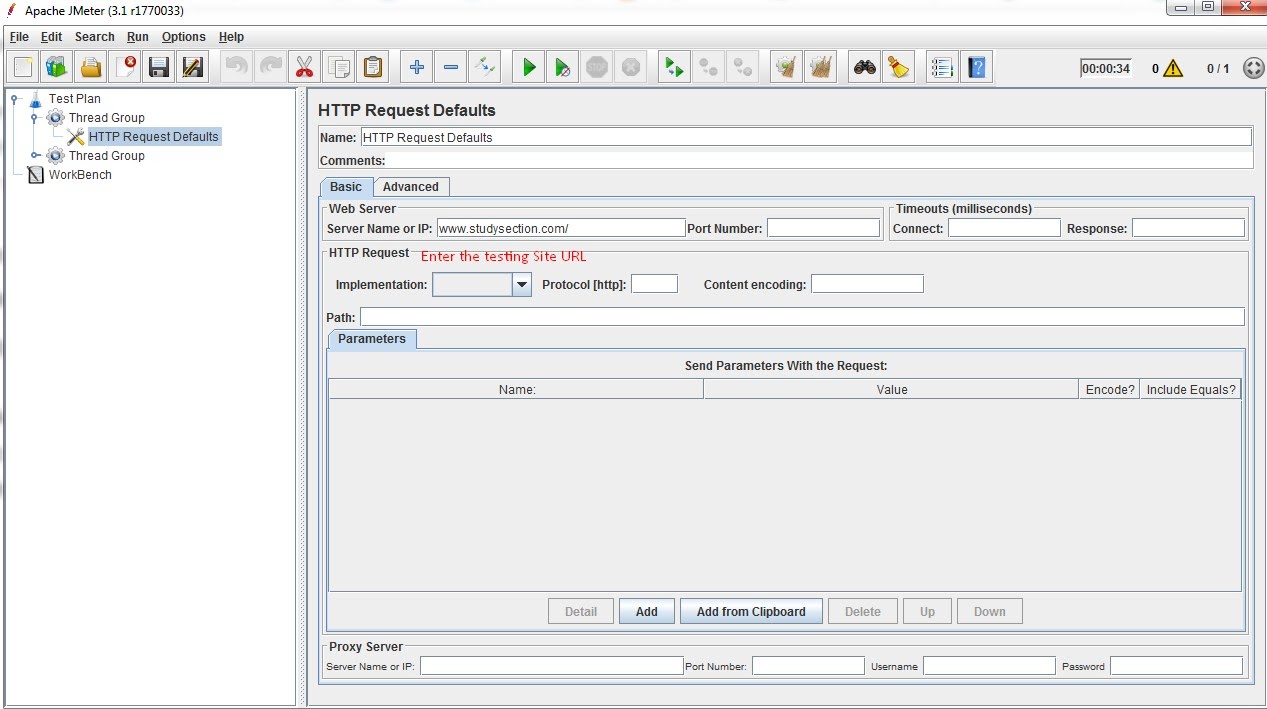The height and width of the screenshot is (709, 1267).
Task: Collapse the Test Plan tree node
Action: coord(15,99)
